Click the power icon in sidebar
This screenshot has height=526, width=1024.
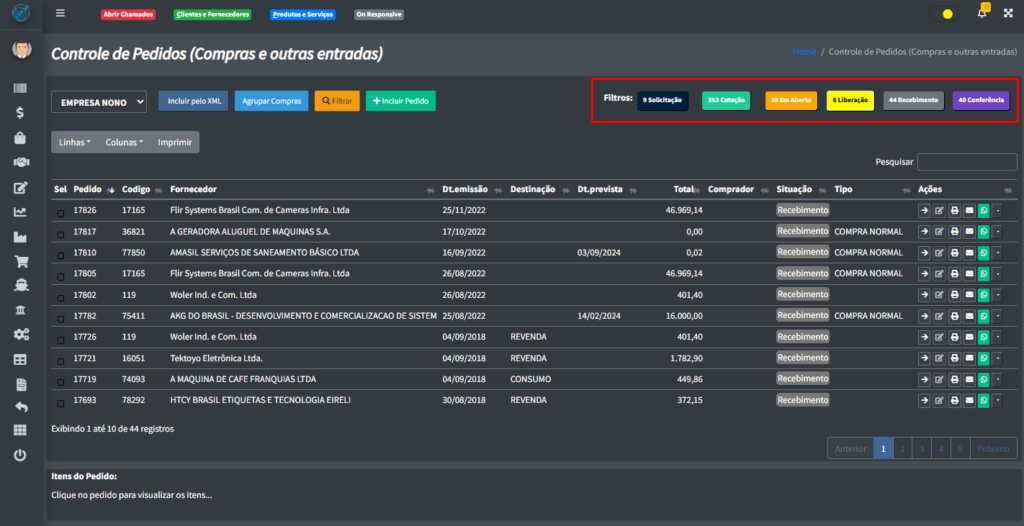20,455
